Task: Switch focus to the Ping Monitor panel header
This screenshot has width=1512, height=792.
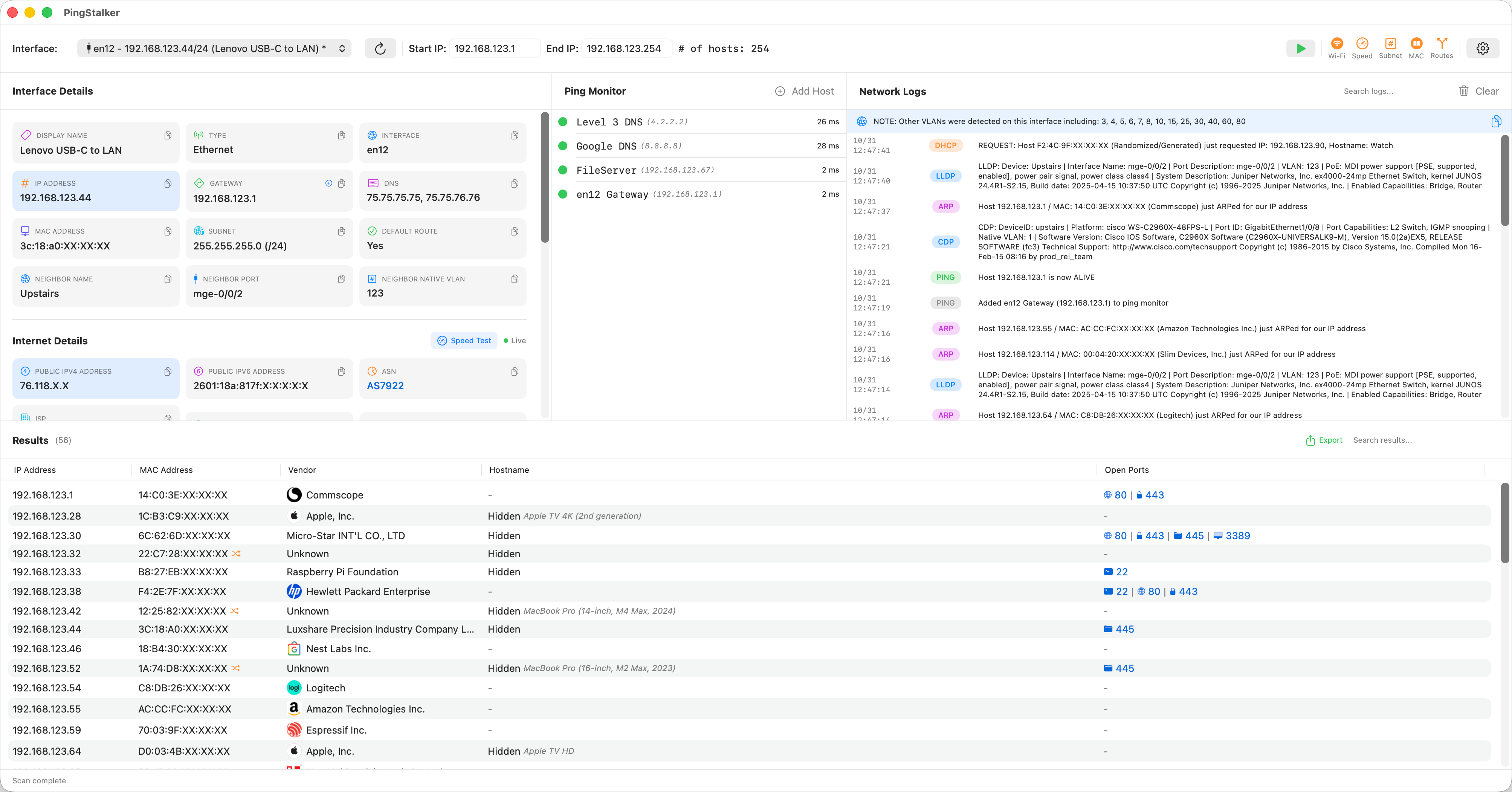Action: click(x=594, y=91)
